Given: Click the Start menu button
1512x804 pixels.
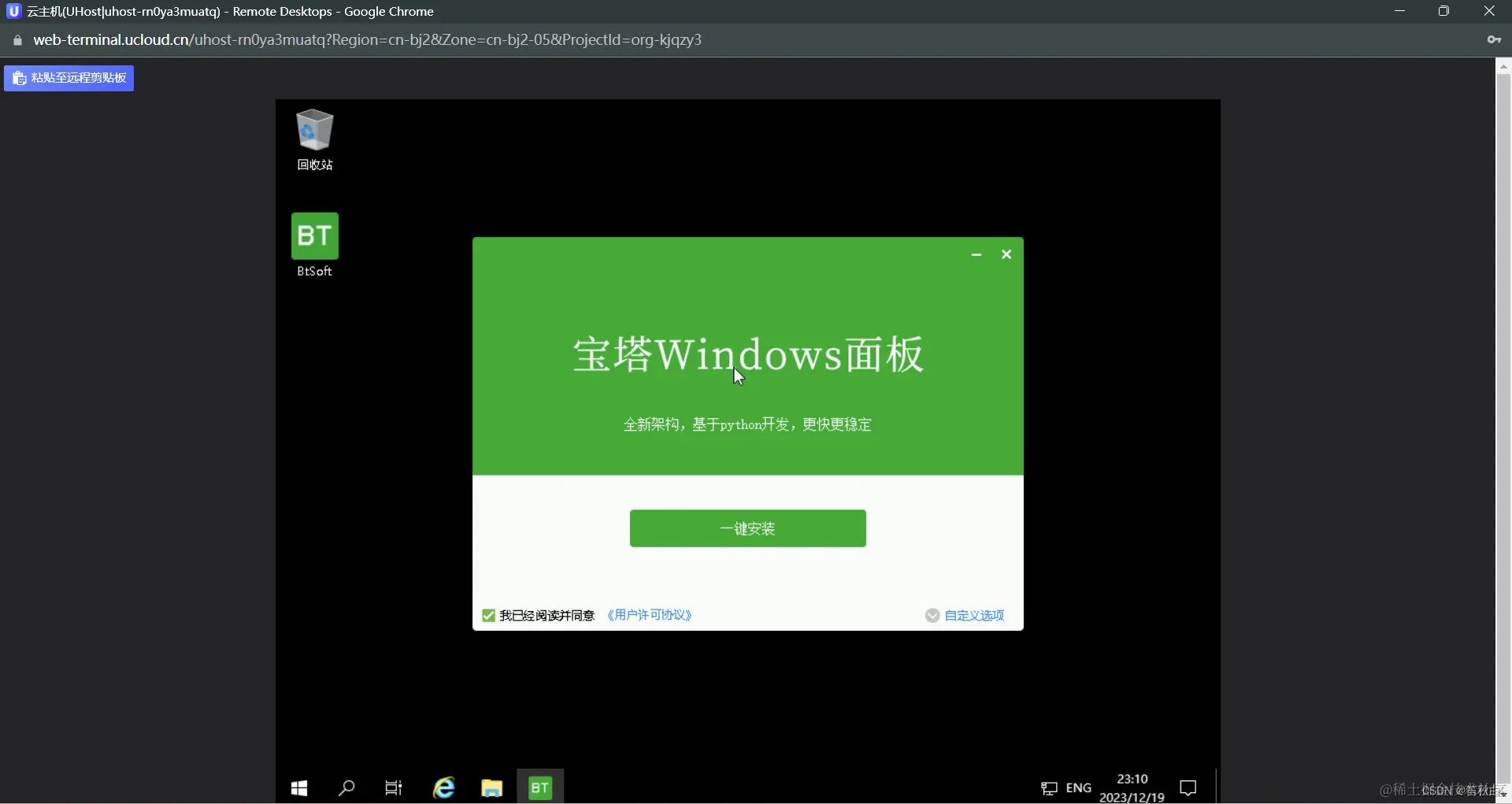Looking at the screenshot, I should (298, 788).
